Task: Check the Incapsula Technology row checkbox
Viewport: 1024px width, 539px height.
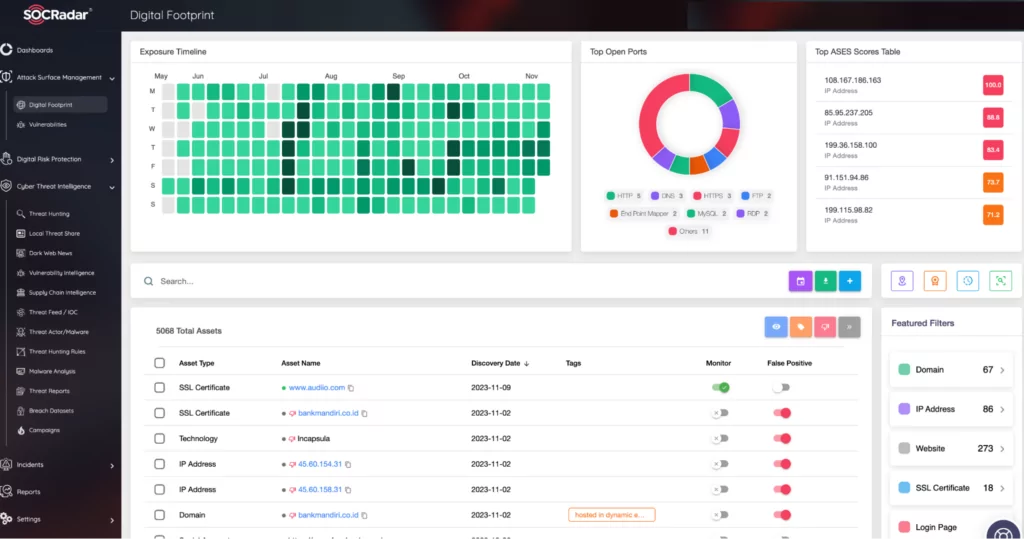Action: point(159,438)
